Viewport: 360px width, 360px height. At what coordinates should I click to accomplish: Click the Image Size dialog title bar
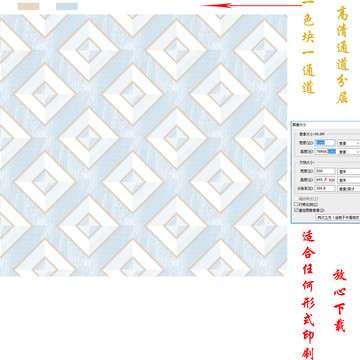pyautogui.click(x=325, y=125)
